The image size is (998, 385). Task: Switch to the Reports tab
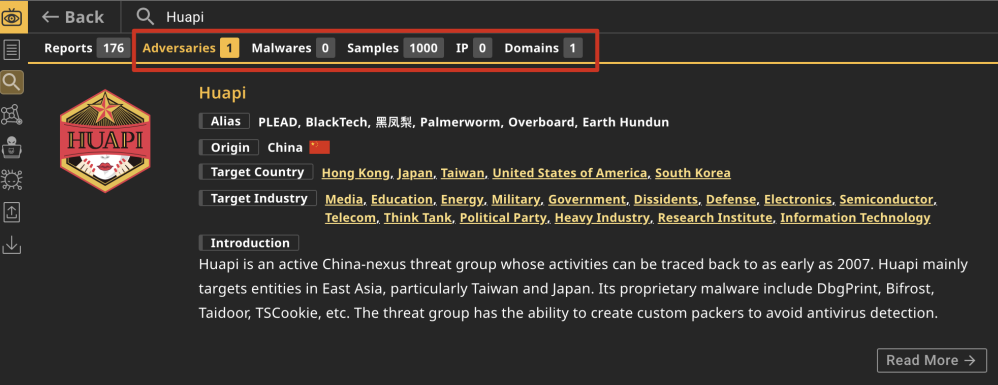87,48
